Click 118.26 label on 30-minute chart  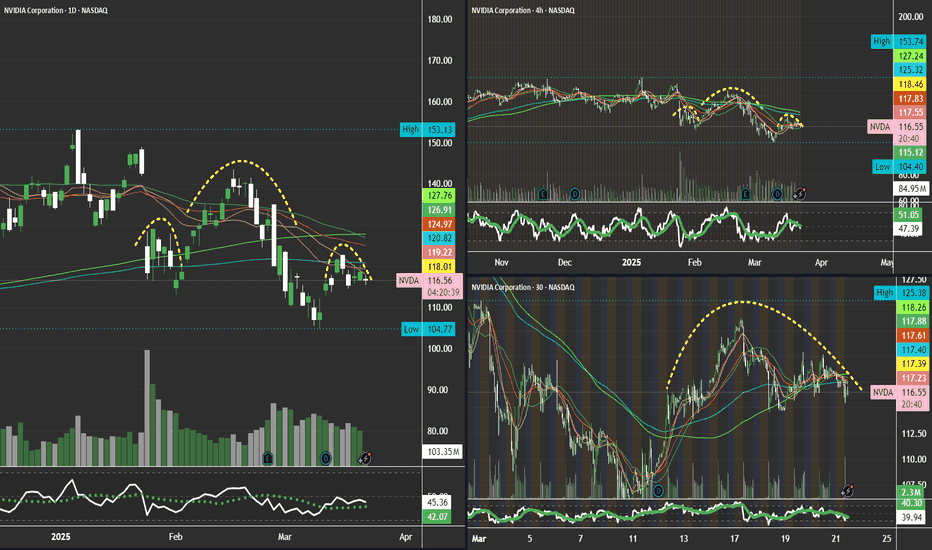913,307
